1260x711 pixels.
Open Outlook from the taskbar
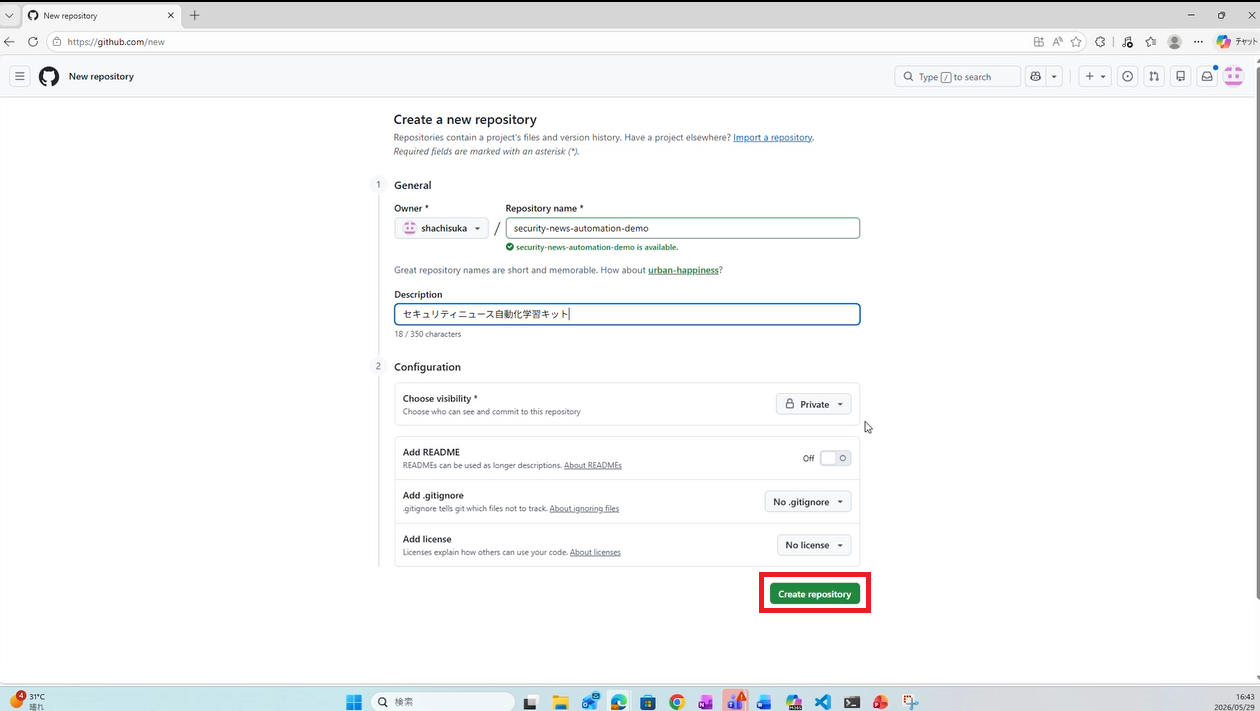pyautogui.click(x=589, y=702)
